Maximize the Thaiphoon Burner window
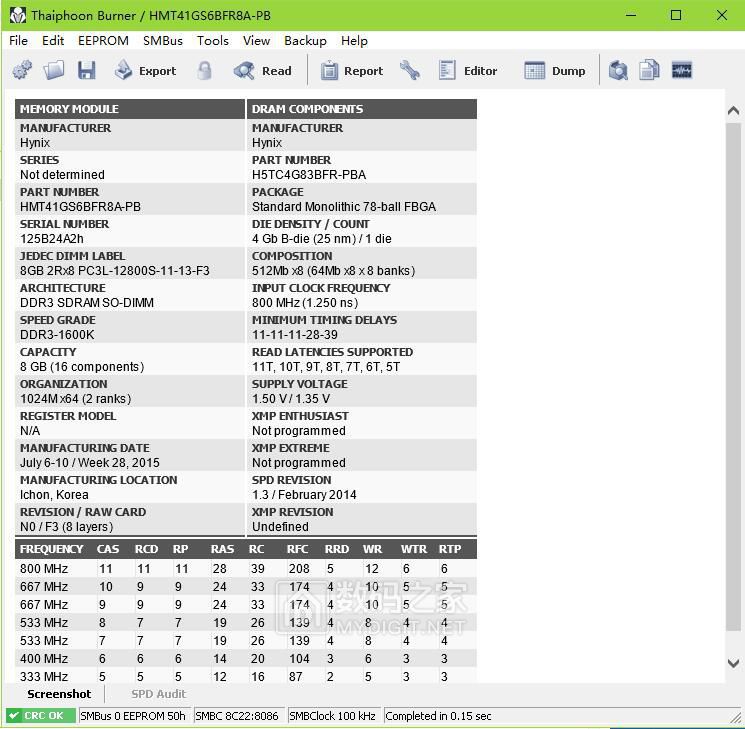745x729 pixels. point(676,15)
